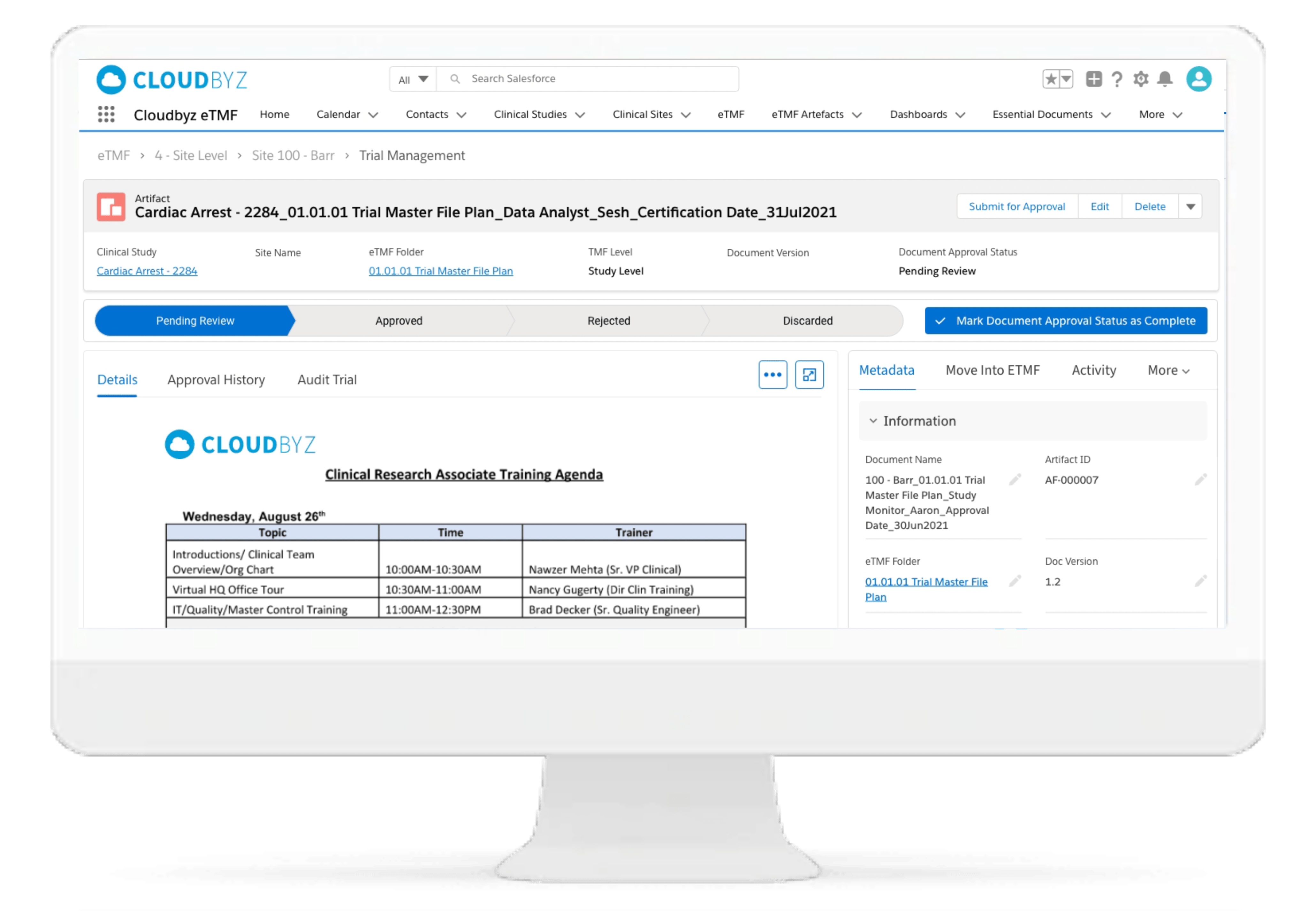Screen dimensions: 1316x911
Task: Collapse the Information section
Action: pos(873,421)
